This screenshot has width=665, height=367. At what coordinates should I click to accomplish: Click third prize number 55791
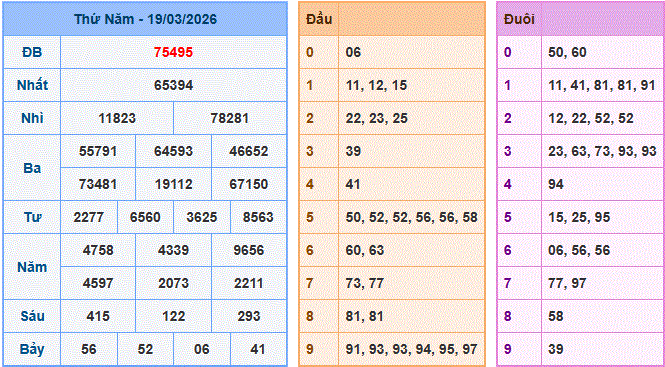(x=98, y=151)
